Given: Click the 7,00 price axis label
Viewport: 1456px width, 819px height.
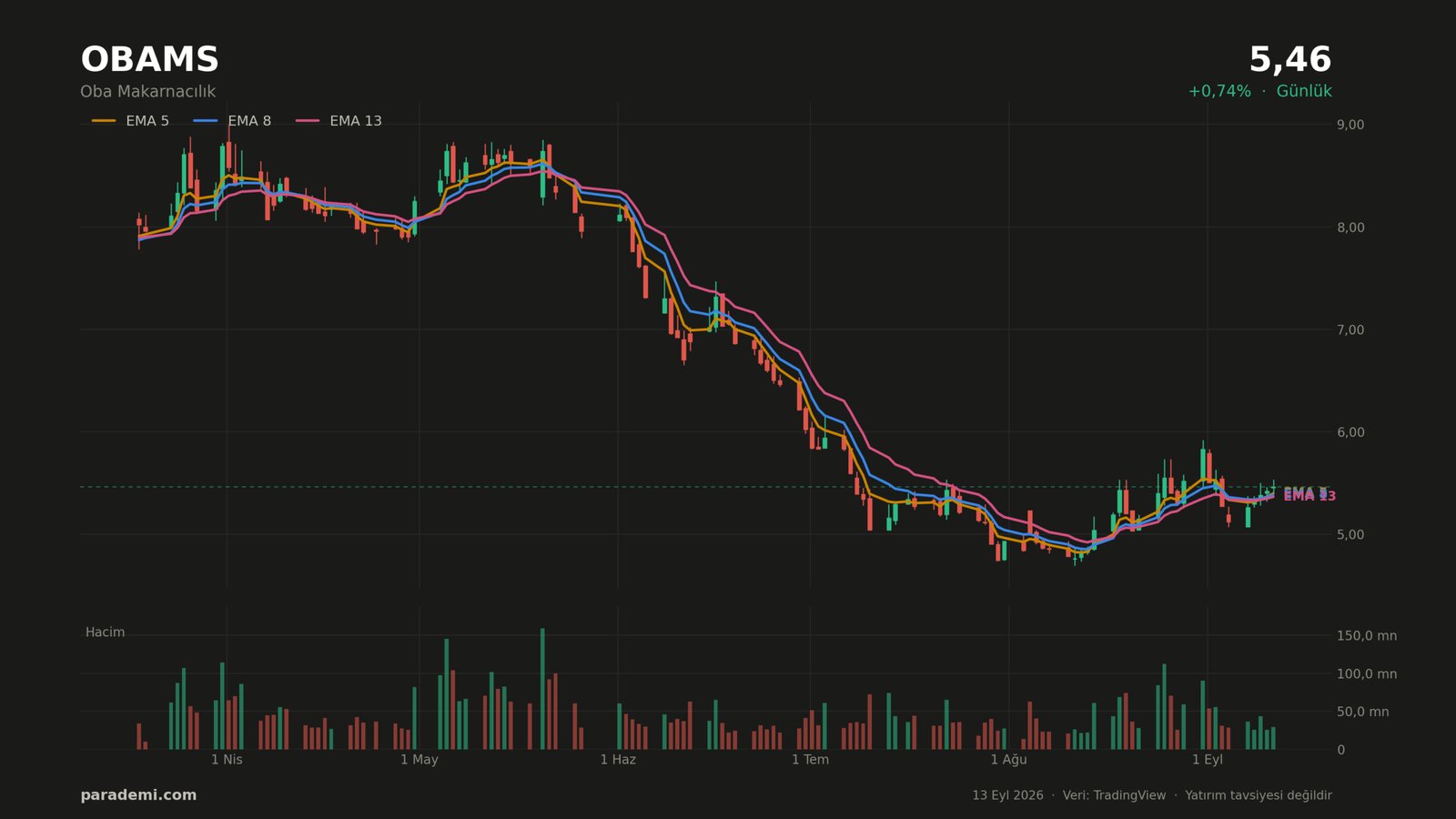Looking at the screenshot, I should coord(1350,329).
